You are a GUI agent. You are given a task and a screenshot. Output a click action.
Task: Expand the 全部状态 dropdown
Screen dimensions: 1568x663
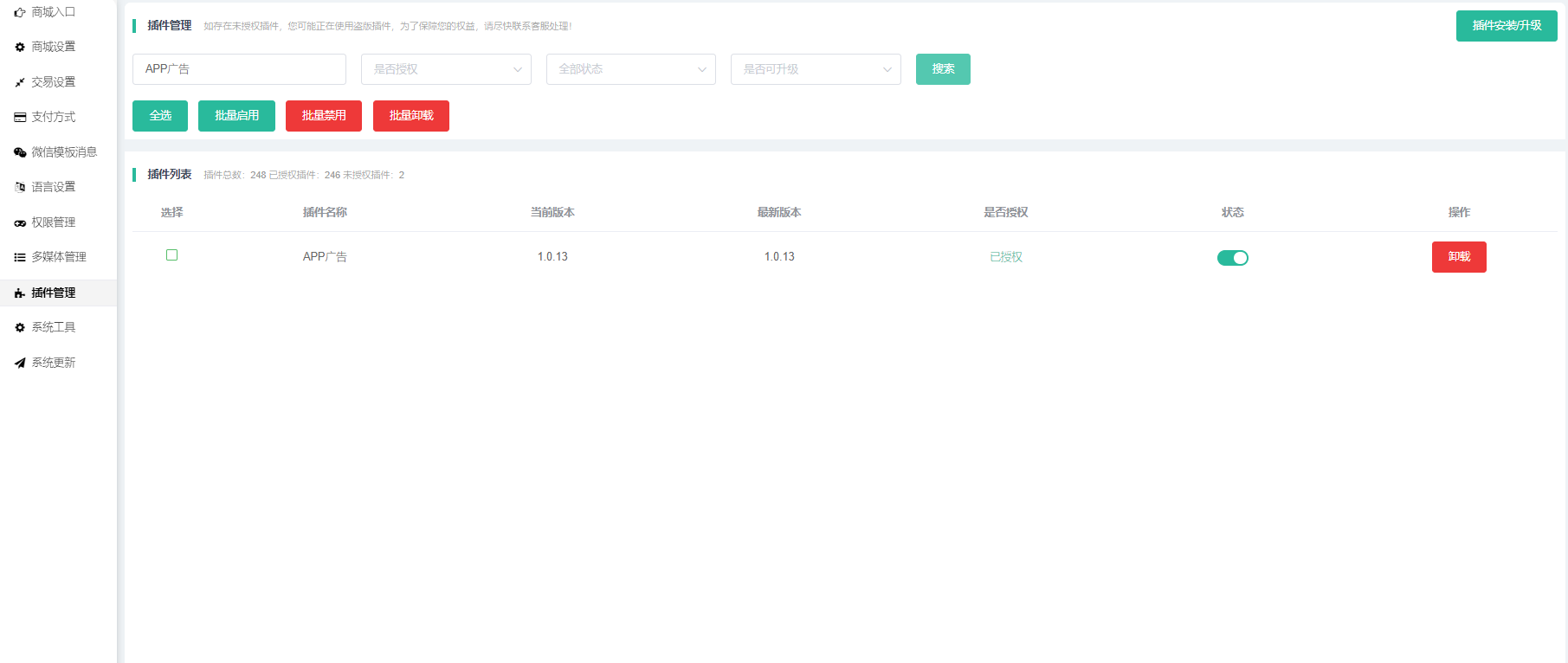(630, 69)
